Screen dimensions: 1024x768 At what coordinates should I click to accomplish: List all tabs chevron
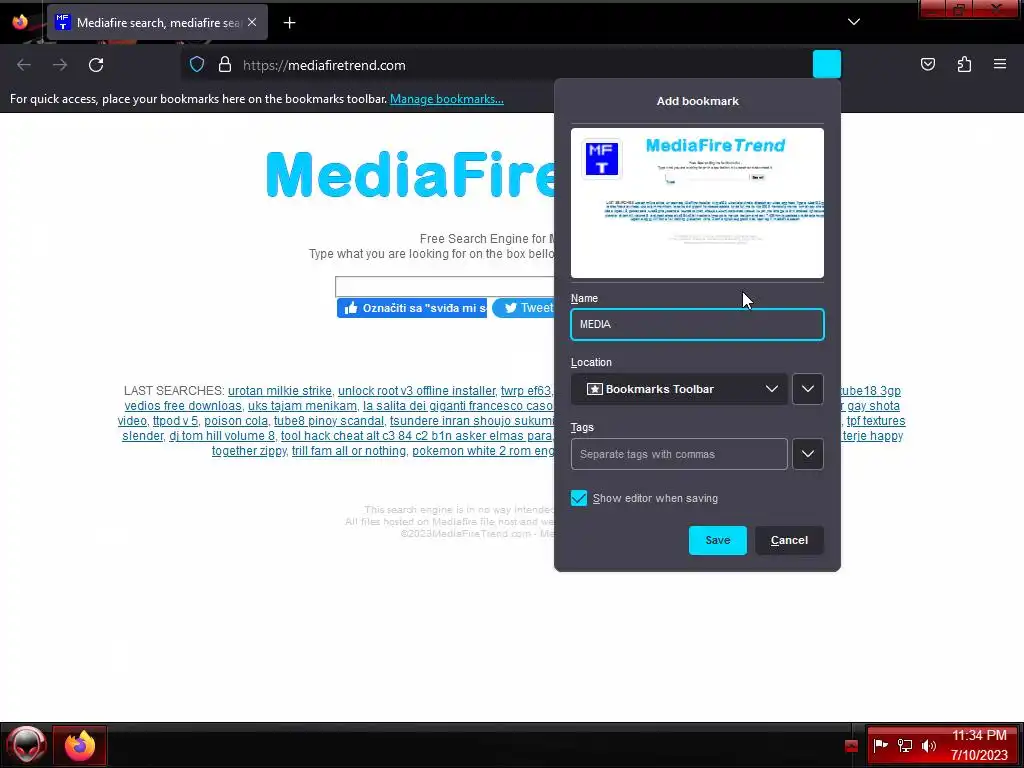click(854, 22)
